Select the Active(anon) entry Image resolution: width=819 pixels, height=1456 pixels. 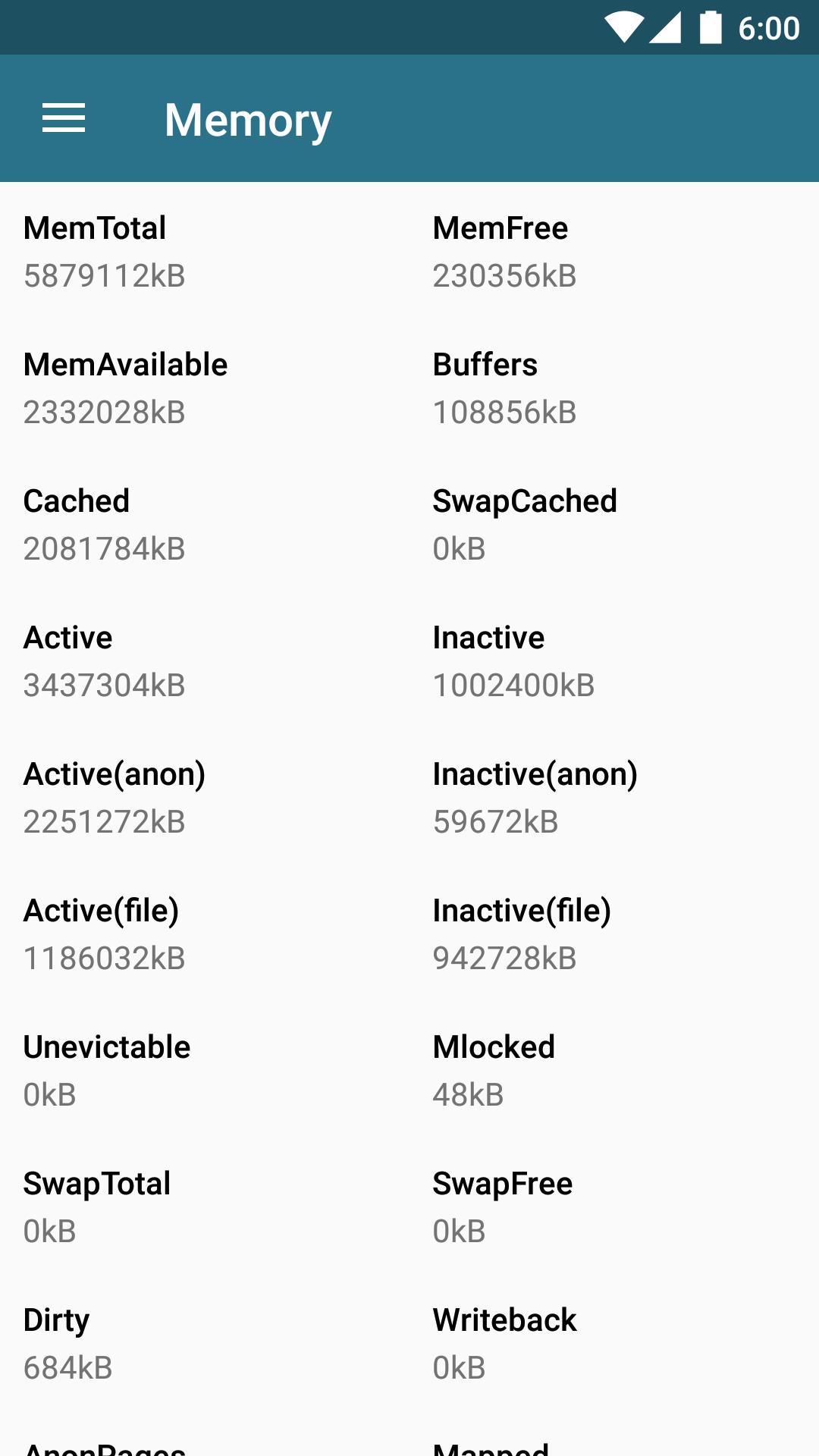point(115,798)
